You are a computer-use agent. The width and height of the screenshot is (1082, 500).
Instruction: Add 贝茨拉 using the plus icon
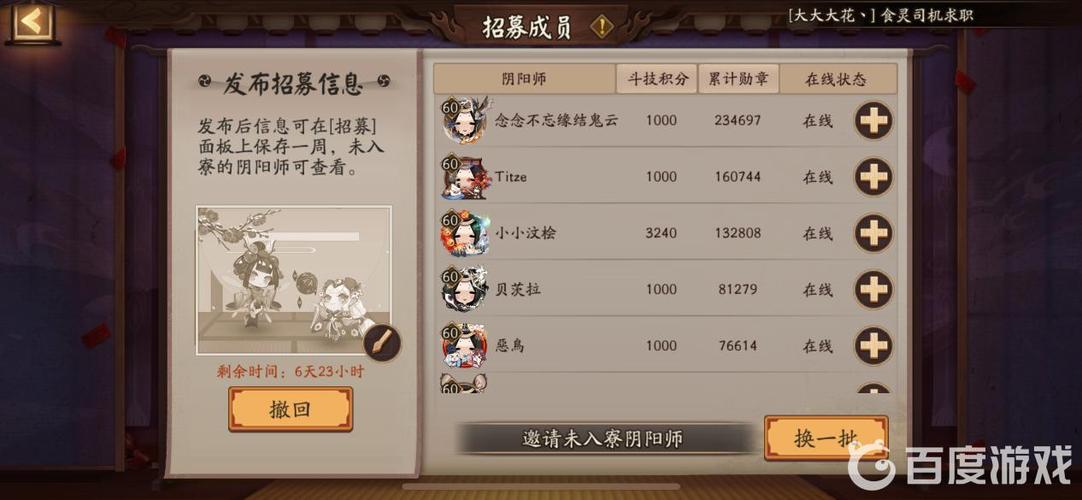pyautogui.click(x=874, y=290)
